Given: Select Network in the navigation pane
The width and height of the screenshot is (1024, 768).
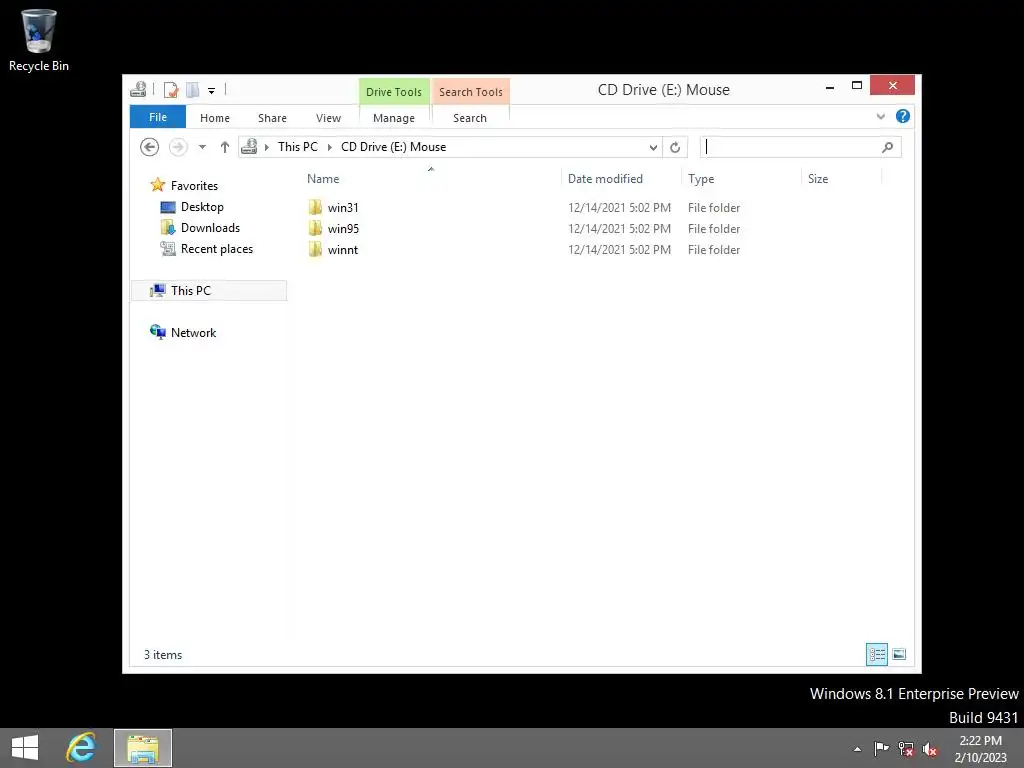Looking at the screenshot, I should 193,332.
